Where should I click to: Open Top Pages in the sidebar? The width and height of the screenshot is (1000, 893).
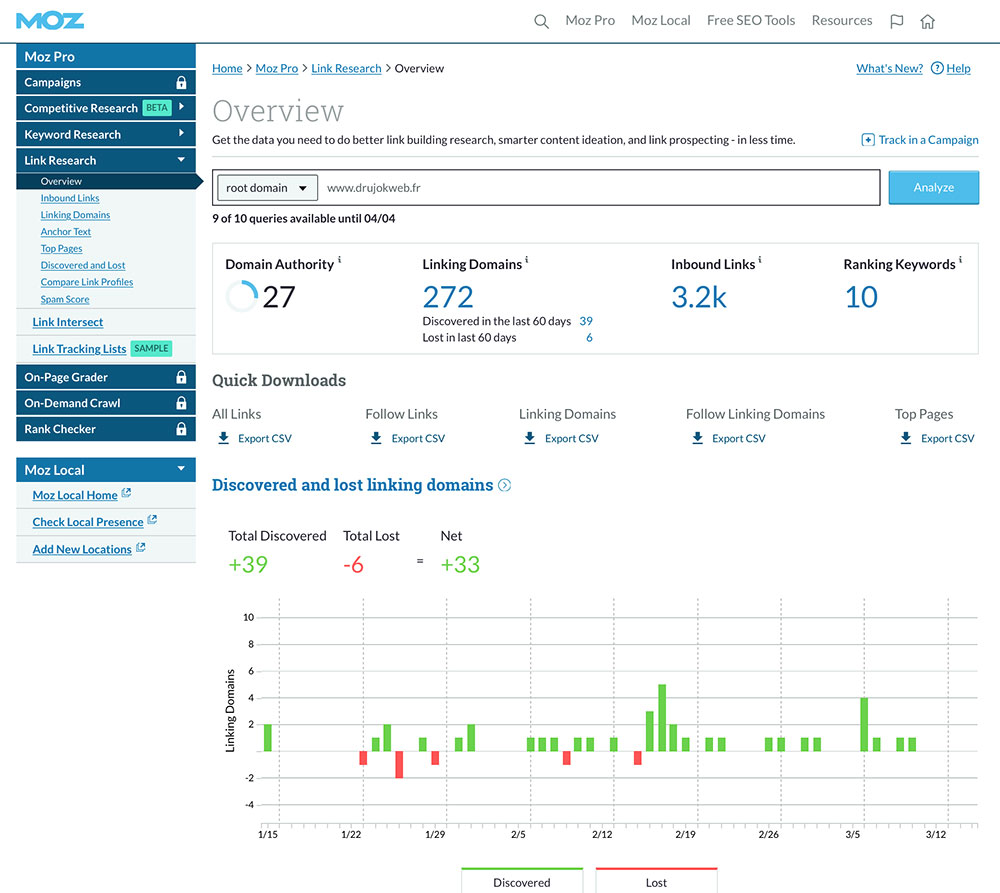point(61,249)
